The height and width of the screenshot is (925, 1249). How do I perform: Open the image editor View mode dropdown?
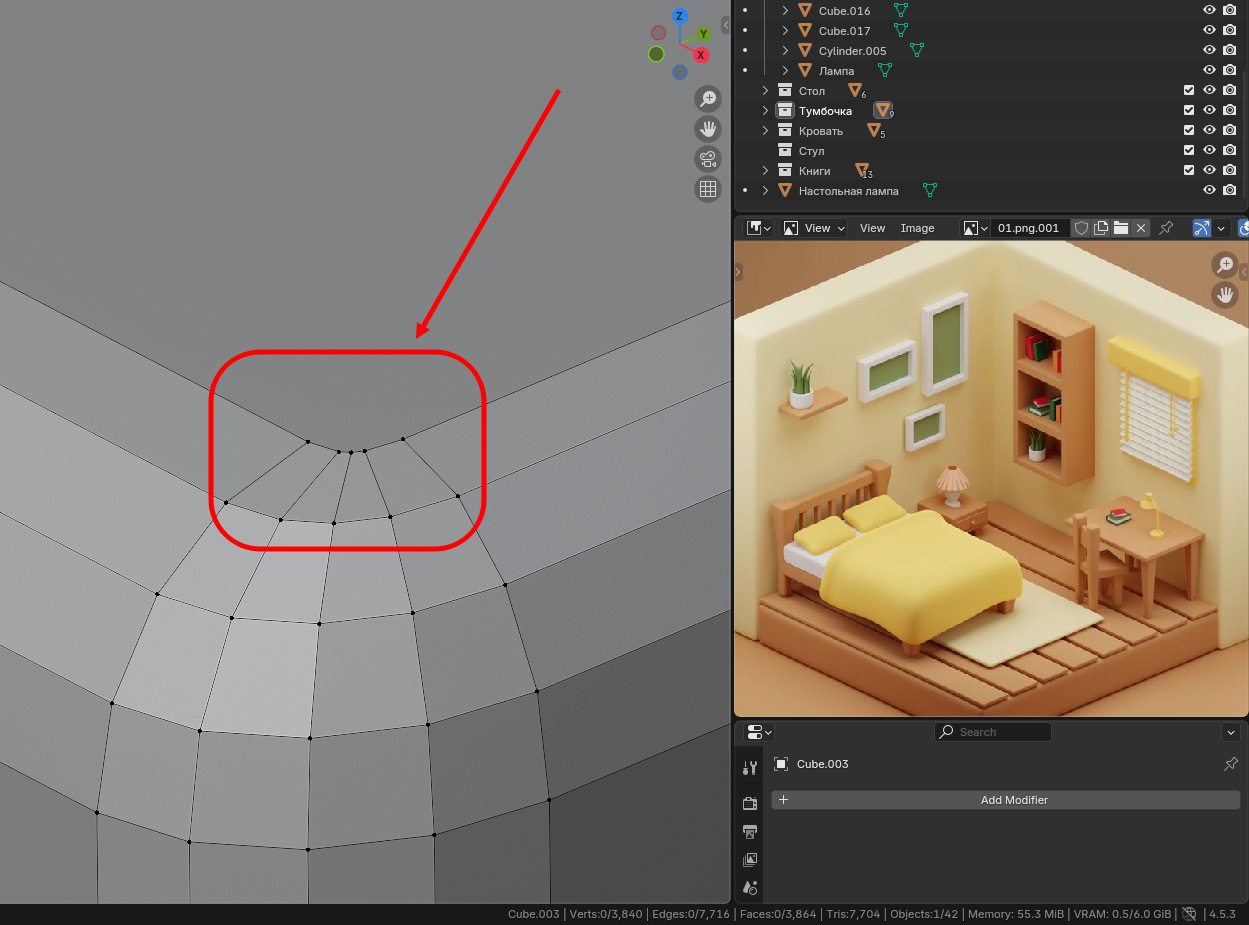[815, 228]
